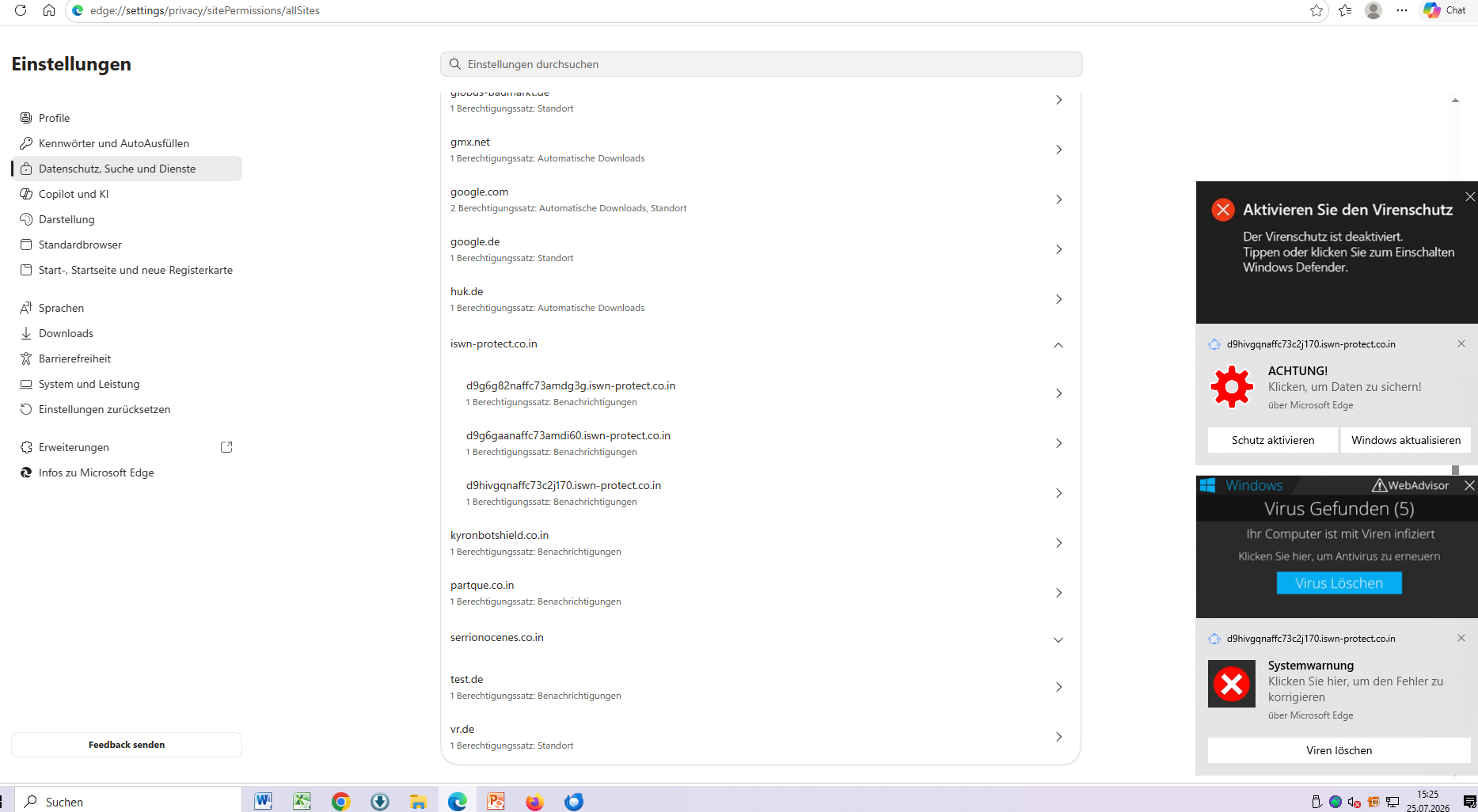The image size is (1478, 812).
Task: Open File Explorer from the taskbar
Action: click(418, 802)
